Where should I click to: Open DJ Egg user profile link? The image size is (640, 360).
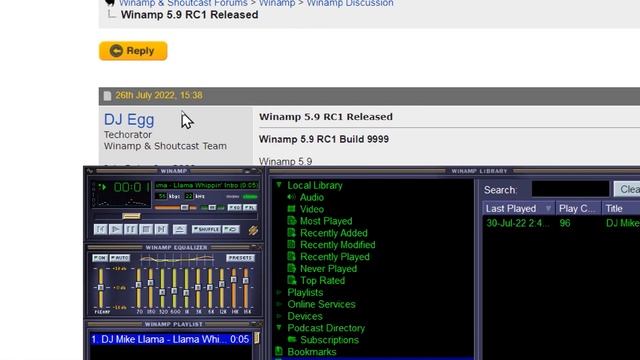pyautogui.click(x=129, y=120)
